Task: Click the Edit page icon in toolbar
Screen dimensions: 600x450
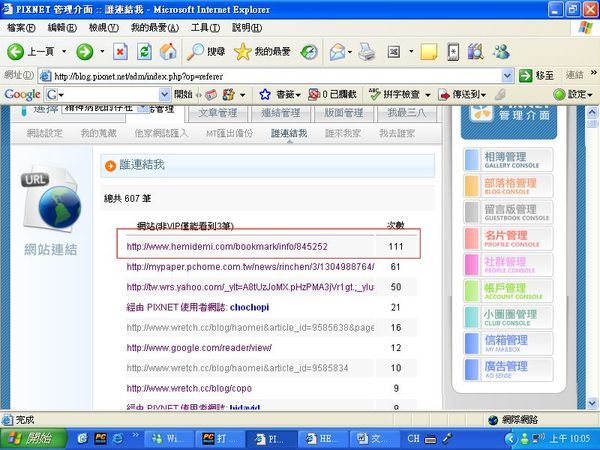Action: 394,52
